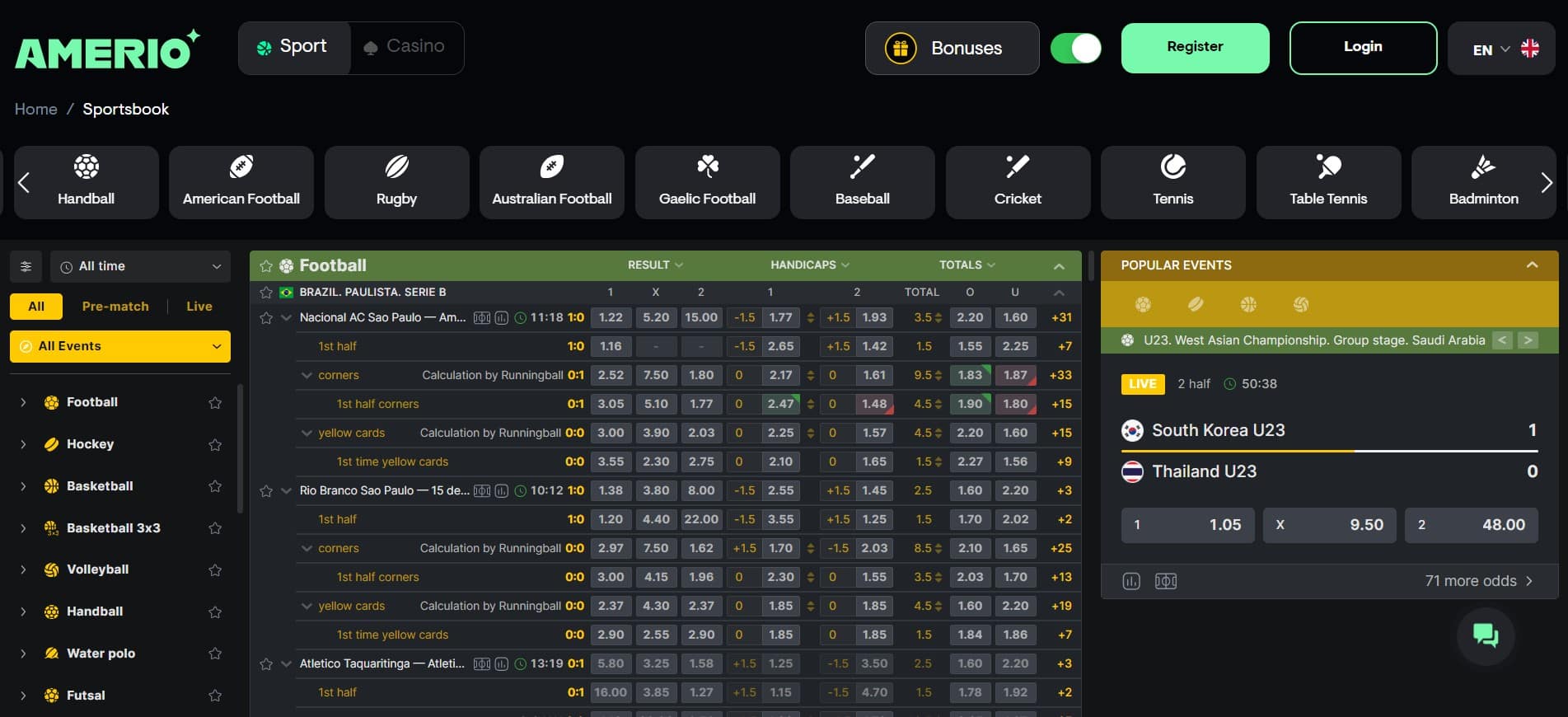The width and height of the screenshot is (1568, 717).
Task: Open pitch tracker icon for South Korea U23 match
Action: [x=1166, y=581]
